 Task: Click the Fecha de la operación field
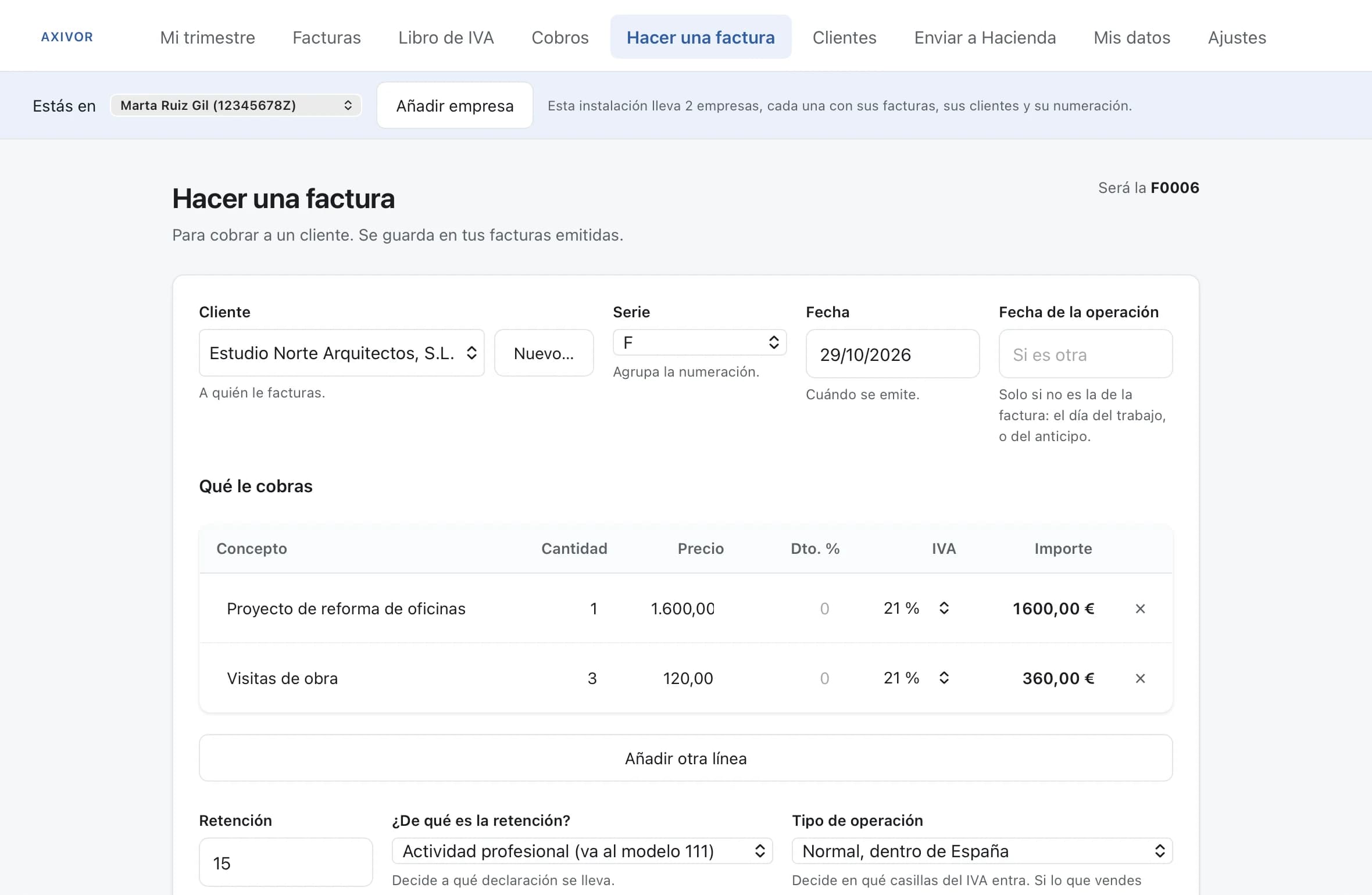click(x=1086, y=354)
